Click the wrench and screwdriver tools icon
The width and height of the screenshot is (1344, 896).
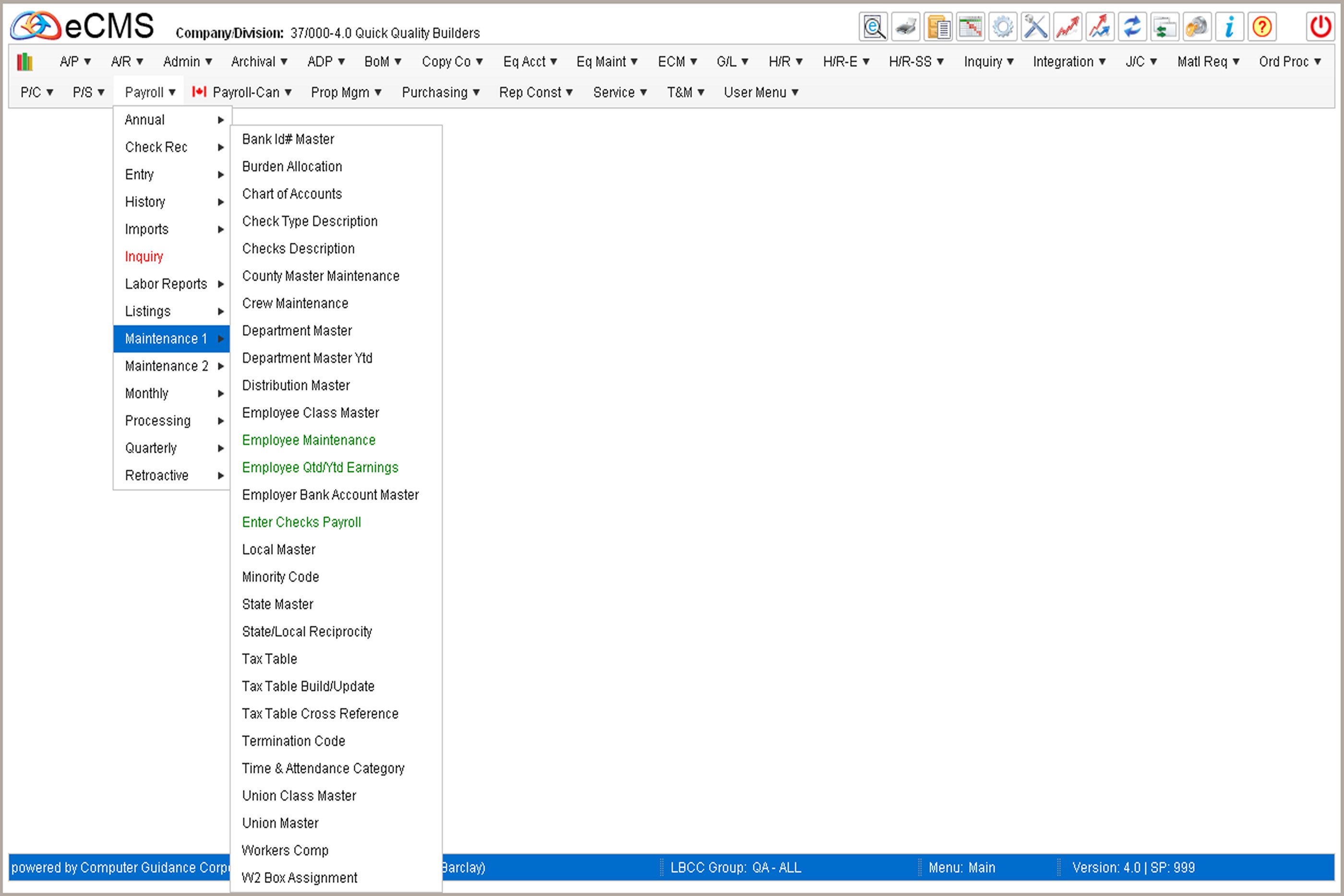(x=1035, y=27)
